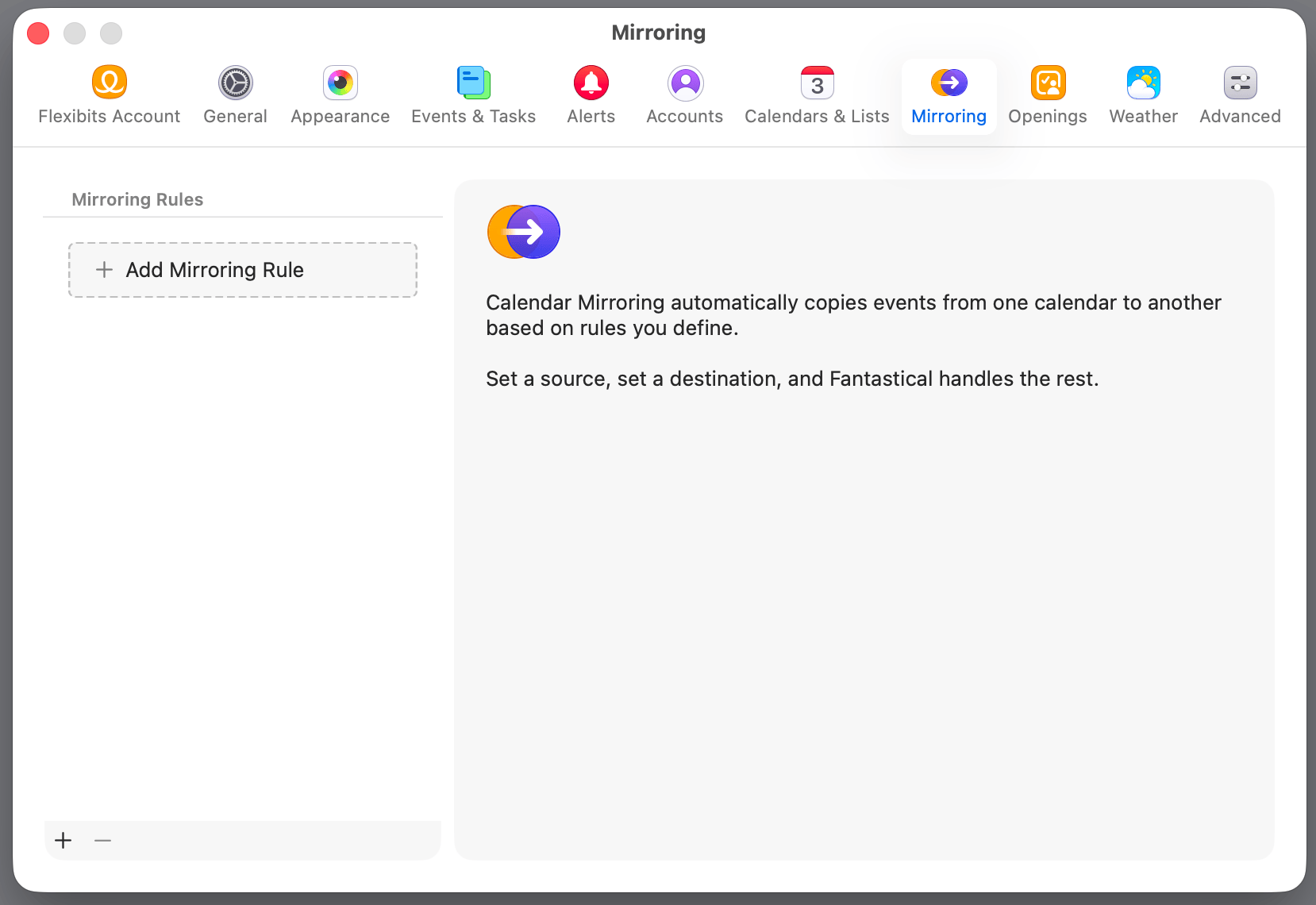This screenshot has width=1316, height=905.
Task: Open Alerts preferences with bell icon
Action: click(591, 96)
